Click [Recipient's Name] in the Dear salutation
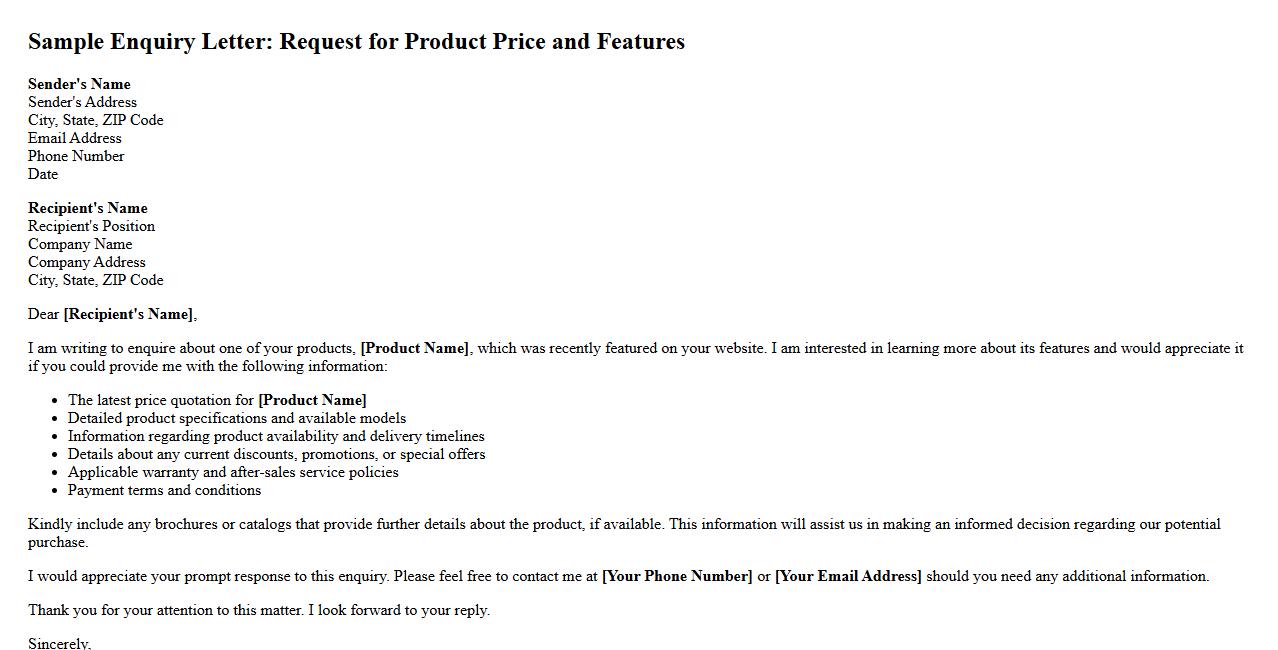1278x650 pixels. (x=128, y=314)
